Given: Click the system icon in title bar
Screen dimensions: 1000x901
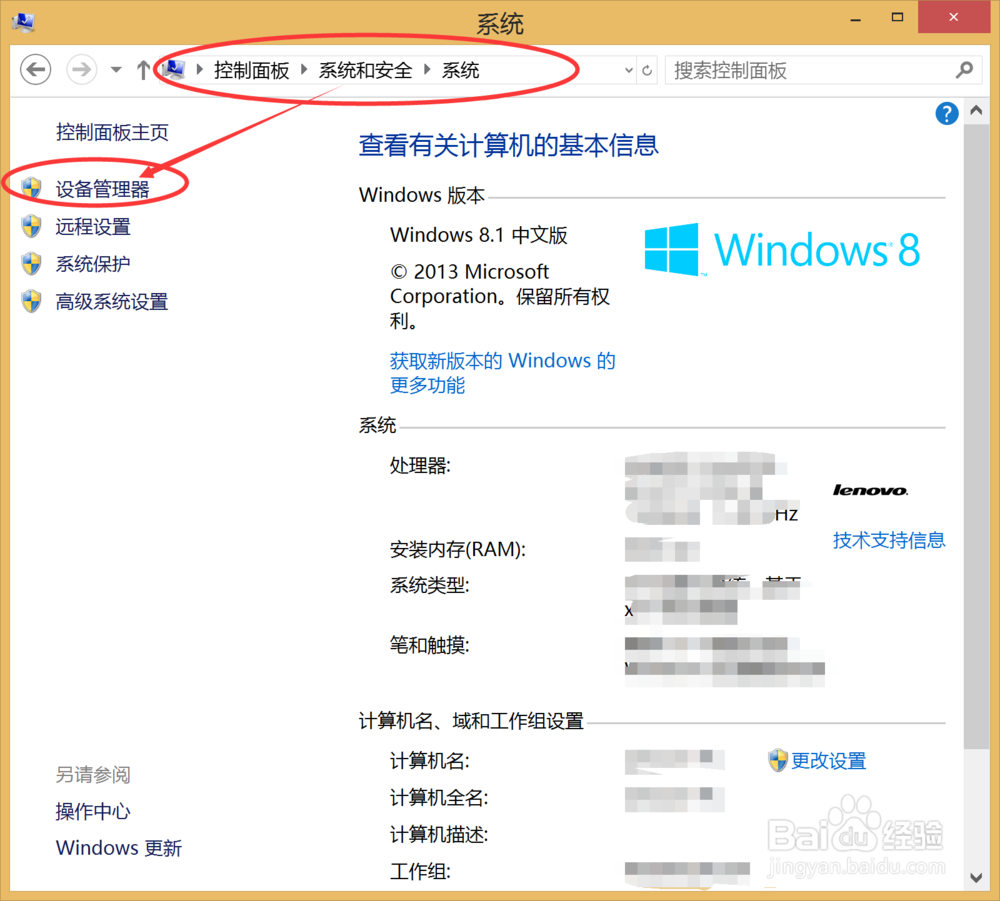Looking at the screenshot, I should pyautogui.click(x=24, y=22).
